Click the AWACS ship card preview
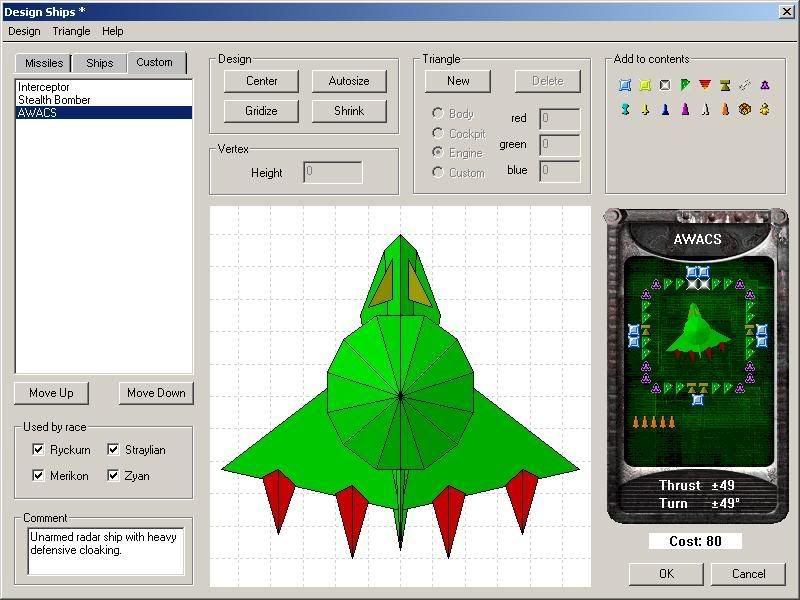Screen dimensions: 800x600 pyautogui.click(x=697, y=366)
